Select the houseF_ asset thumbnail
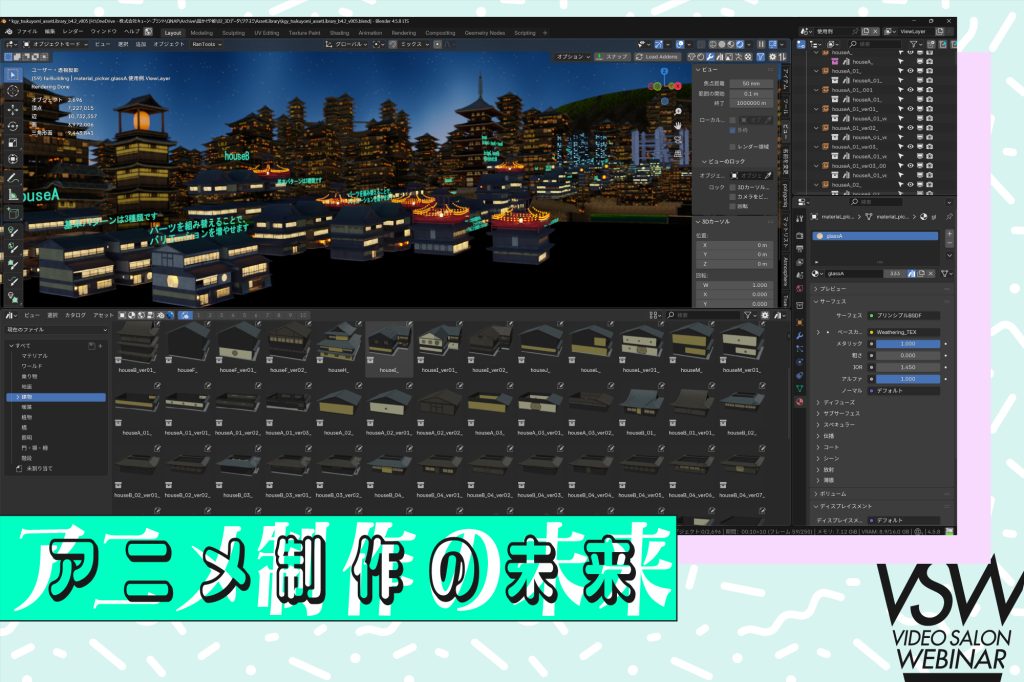The image size is (1024, 682). pyautogui.click(x=187, y=347)
